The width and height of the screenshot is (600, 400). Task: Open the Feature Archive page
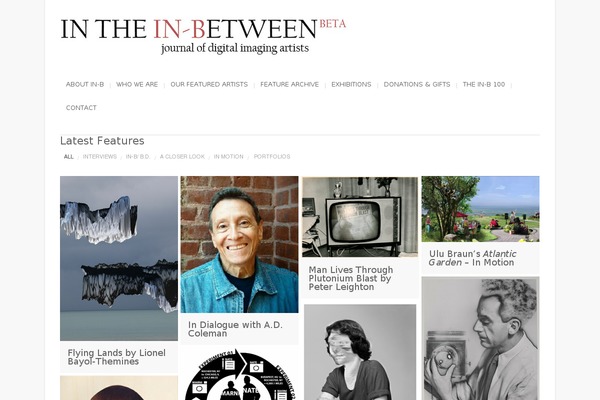[289, 84]
